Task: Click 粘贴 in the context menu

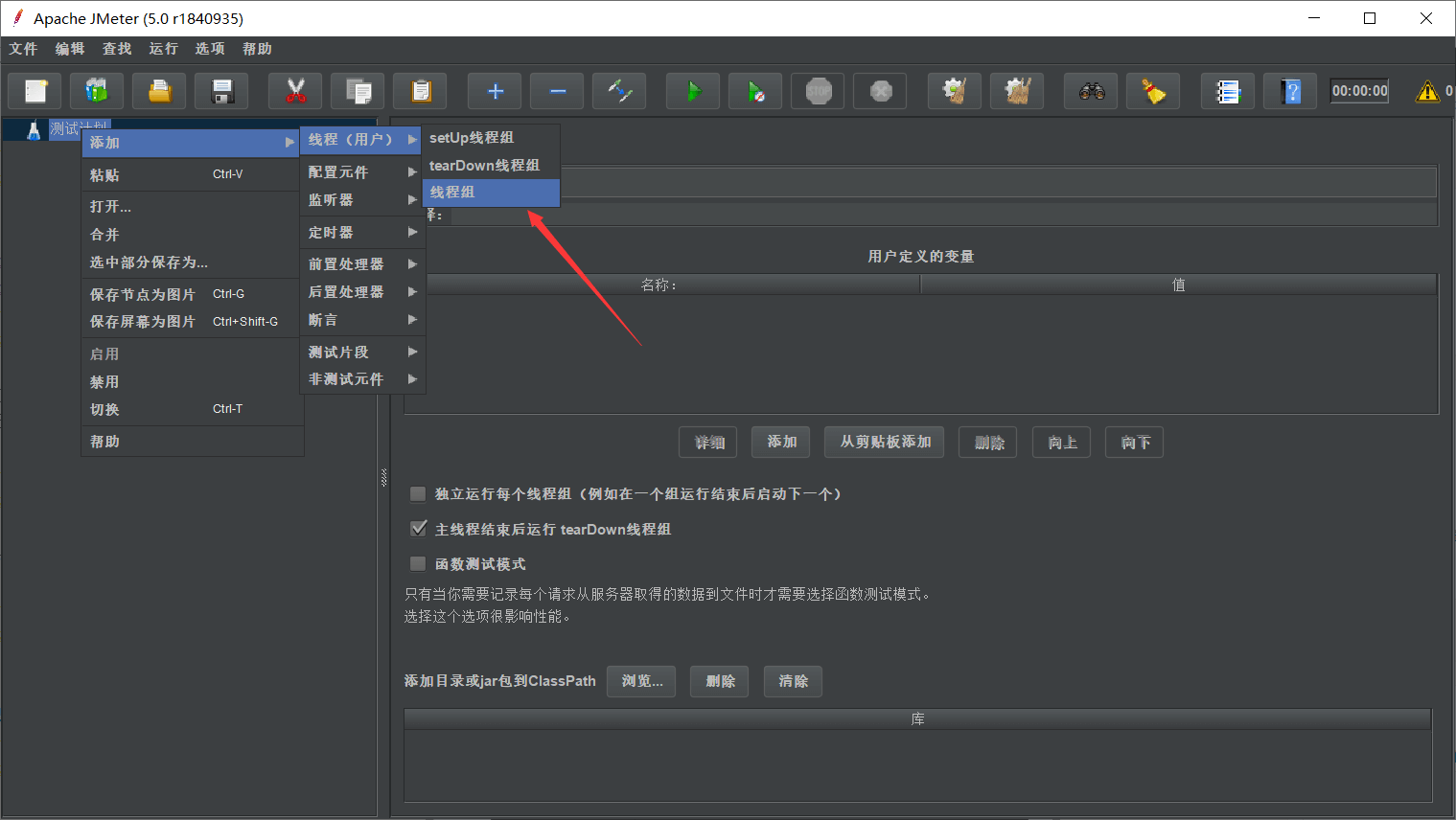Action: pos(192,175)
